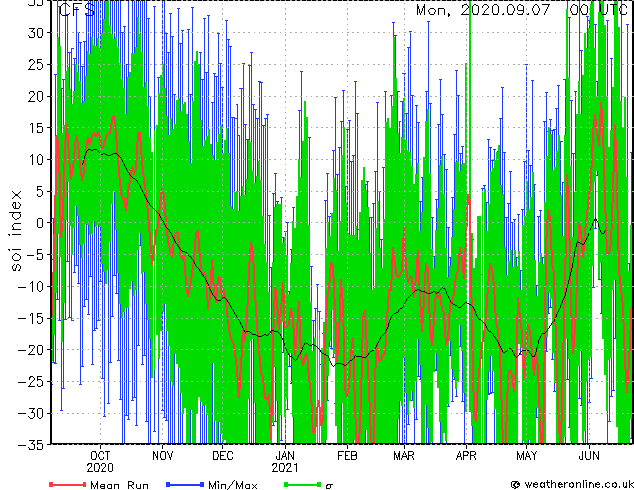This screenshot has height=490, width=634.
Task: Click the 'Mon, 2020.09.07 00 UTC' date text
Action: pos(522,10)
